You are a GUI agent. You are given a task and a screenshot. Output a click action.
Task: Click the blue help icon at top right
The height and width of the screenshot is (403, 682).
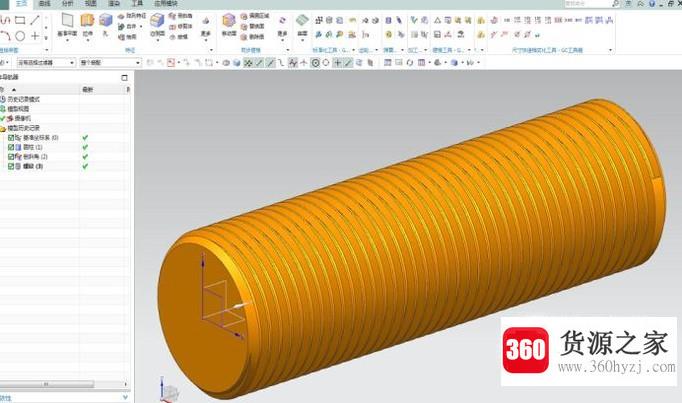652,3
